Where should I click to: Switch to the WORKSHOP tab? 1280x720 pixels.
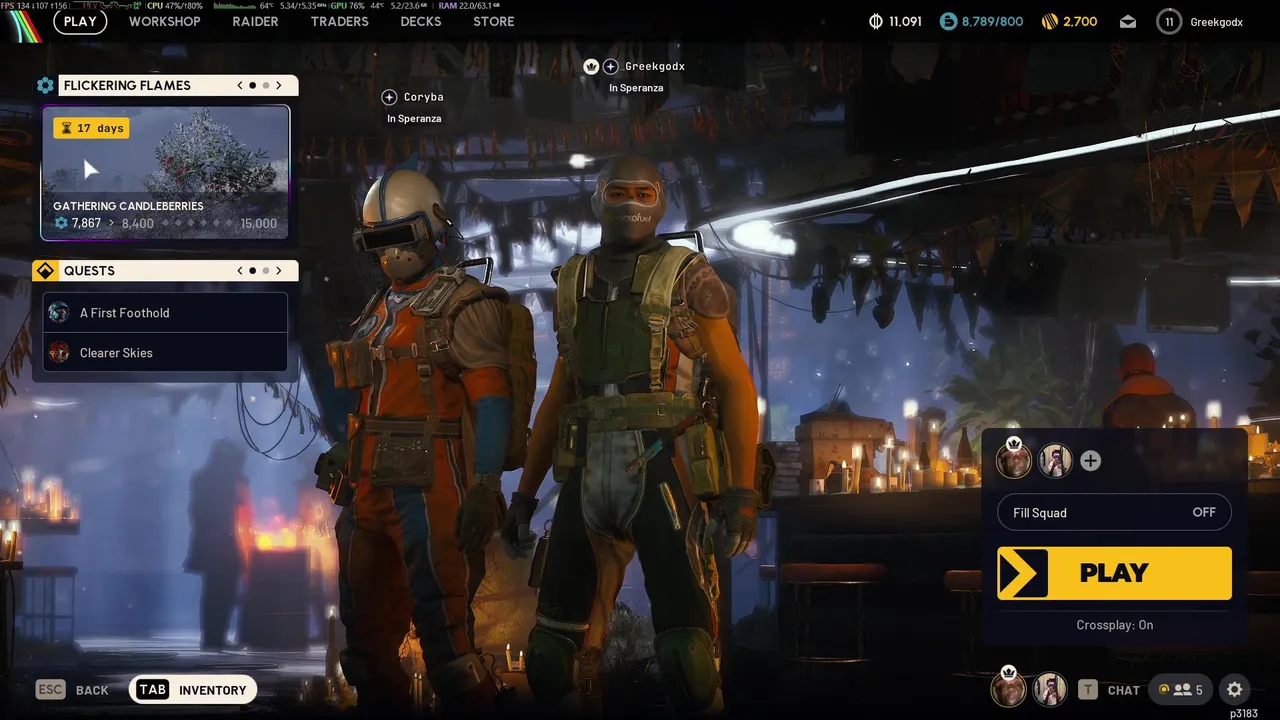pyautogui.click(x=164, y=21)
